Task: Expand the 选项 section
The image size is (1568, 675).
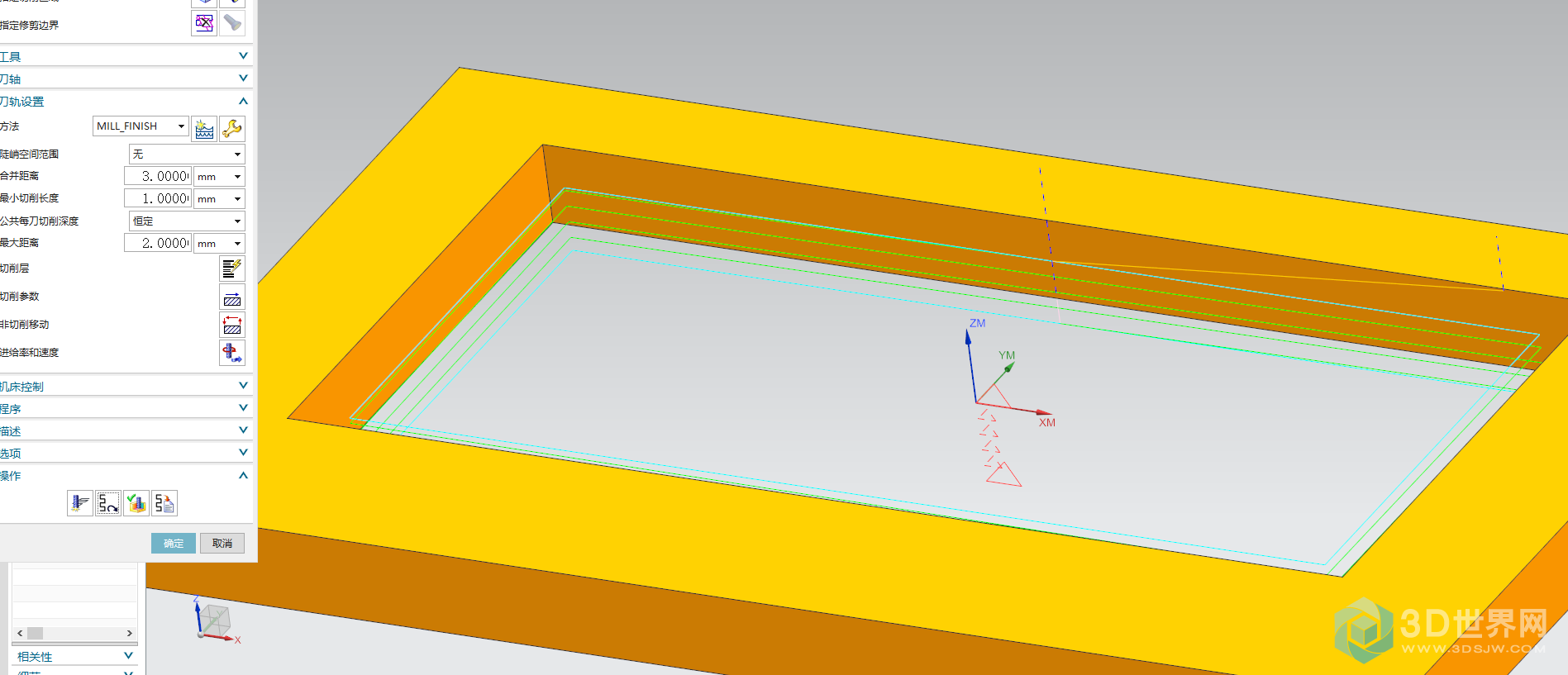Action: point(243,453)
